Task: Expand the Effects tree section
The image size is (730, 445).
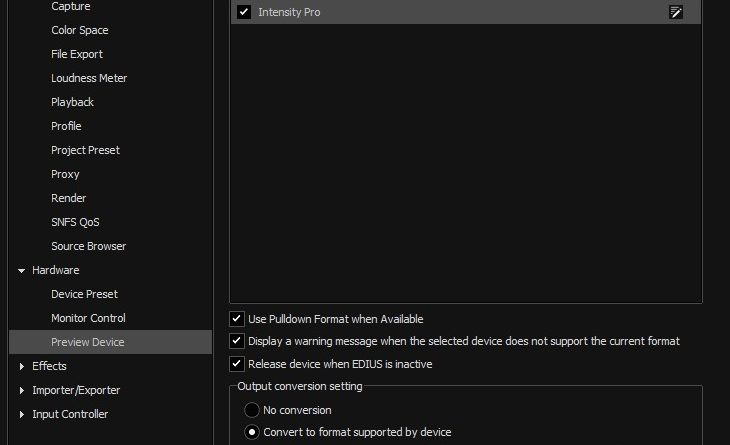Action: point(21,366)
